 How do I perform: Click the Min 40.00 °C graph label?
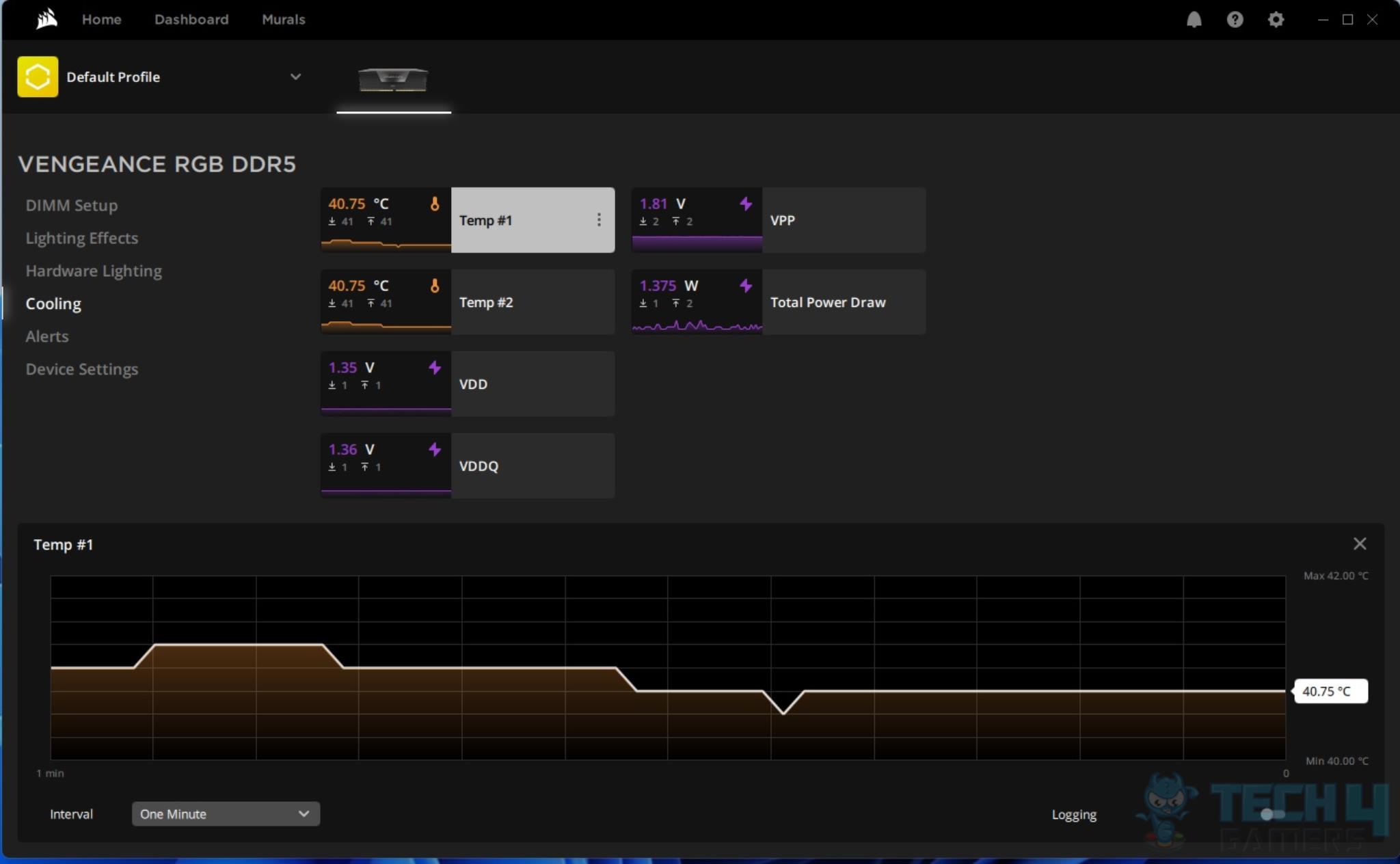pyautogui.click(x=1336, y=761)
